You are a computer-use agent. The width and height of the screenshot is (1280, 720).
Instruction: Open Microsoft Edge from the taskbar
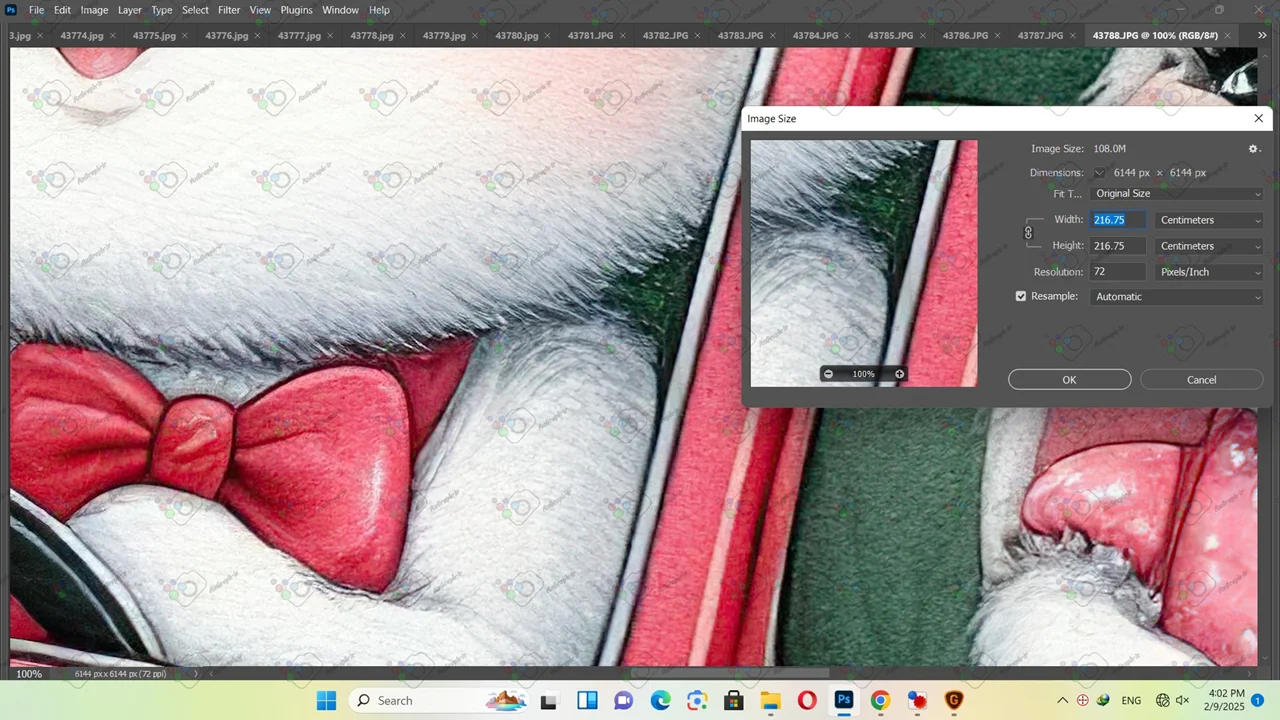[x=660, y=700]
